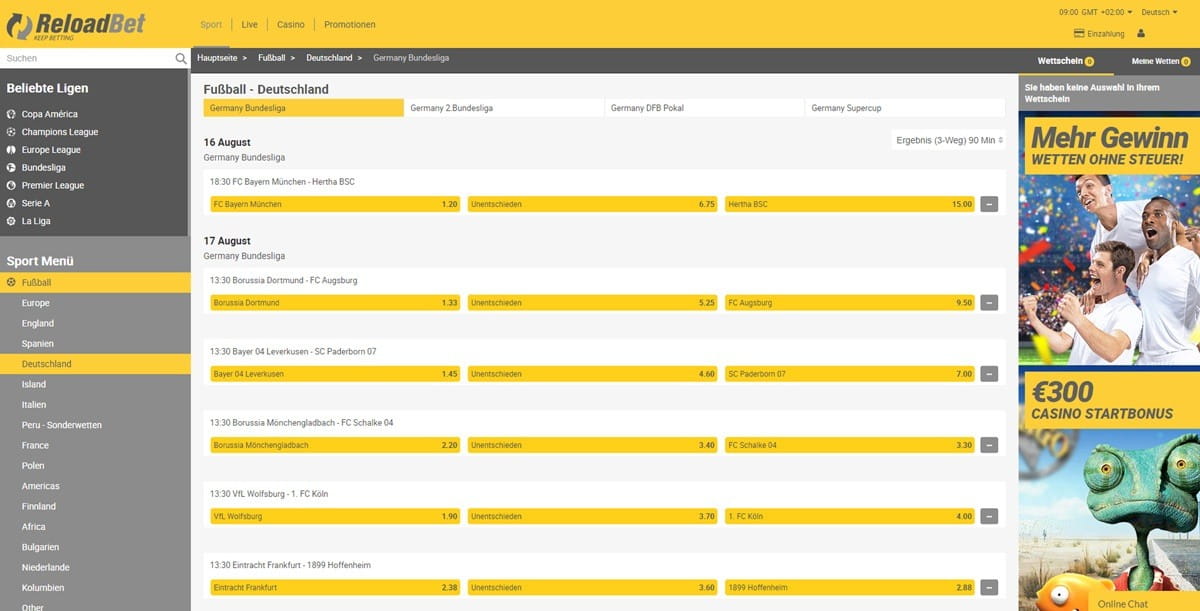
Task: Select Deutschland in the Sport Menü
Action: 95,364
